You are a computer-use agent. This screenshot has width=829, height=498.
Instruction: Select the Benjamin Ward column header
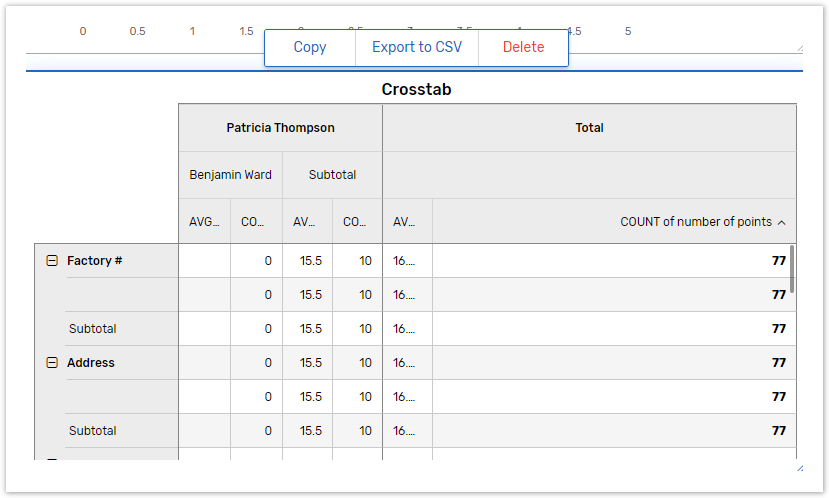pos(230,175)
